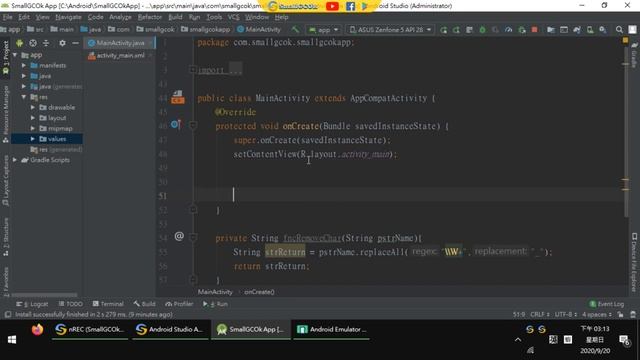Collapse all with the Project panel icon
This screenshot has height=360, width=640.
tap(46, 43)
